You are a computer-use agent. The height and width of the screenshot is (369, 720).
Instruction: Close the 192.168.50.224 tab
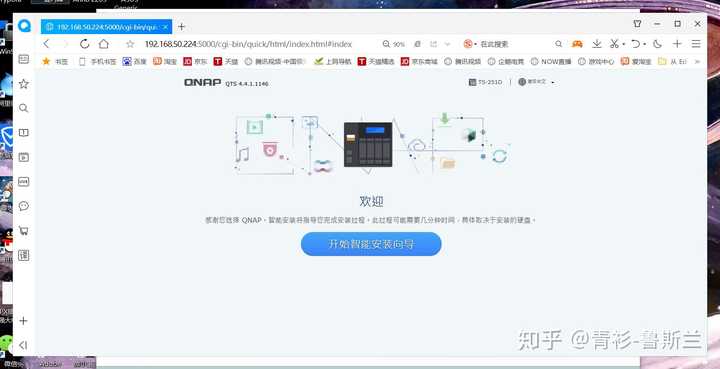click(x=165, y=27)
